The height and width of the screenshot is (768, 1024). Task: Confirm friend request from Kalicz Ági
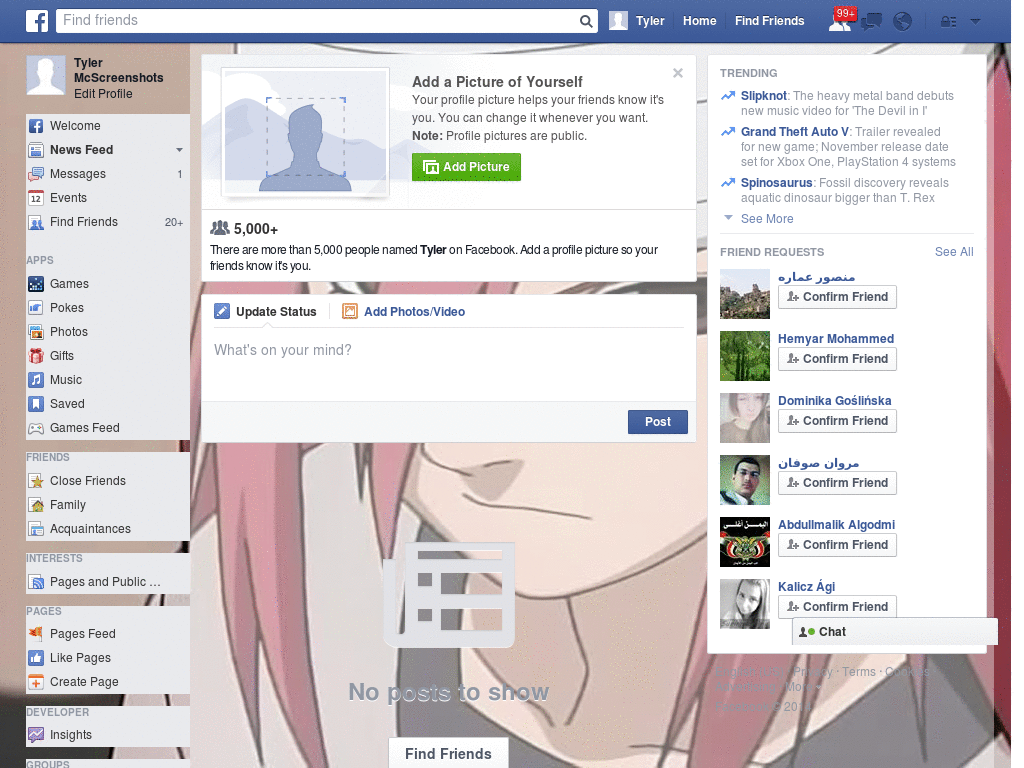tap(837, 607)
